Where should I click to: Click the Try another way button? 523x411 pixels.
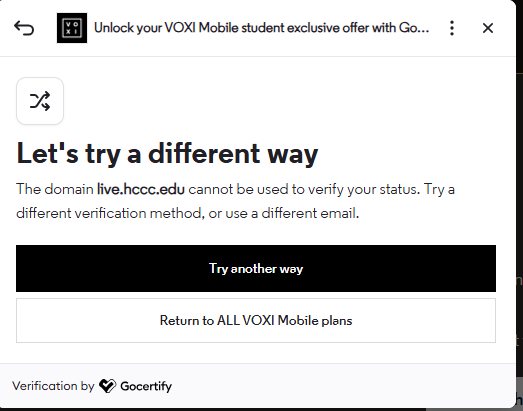pos(256,269)
